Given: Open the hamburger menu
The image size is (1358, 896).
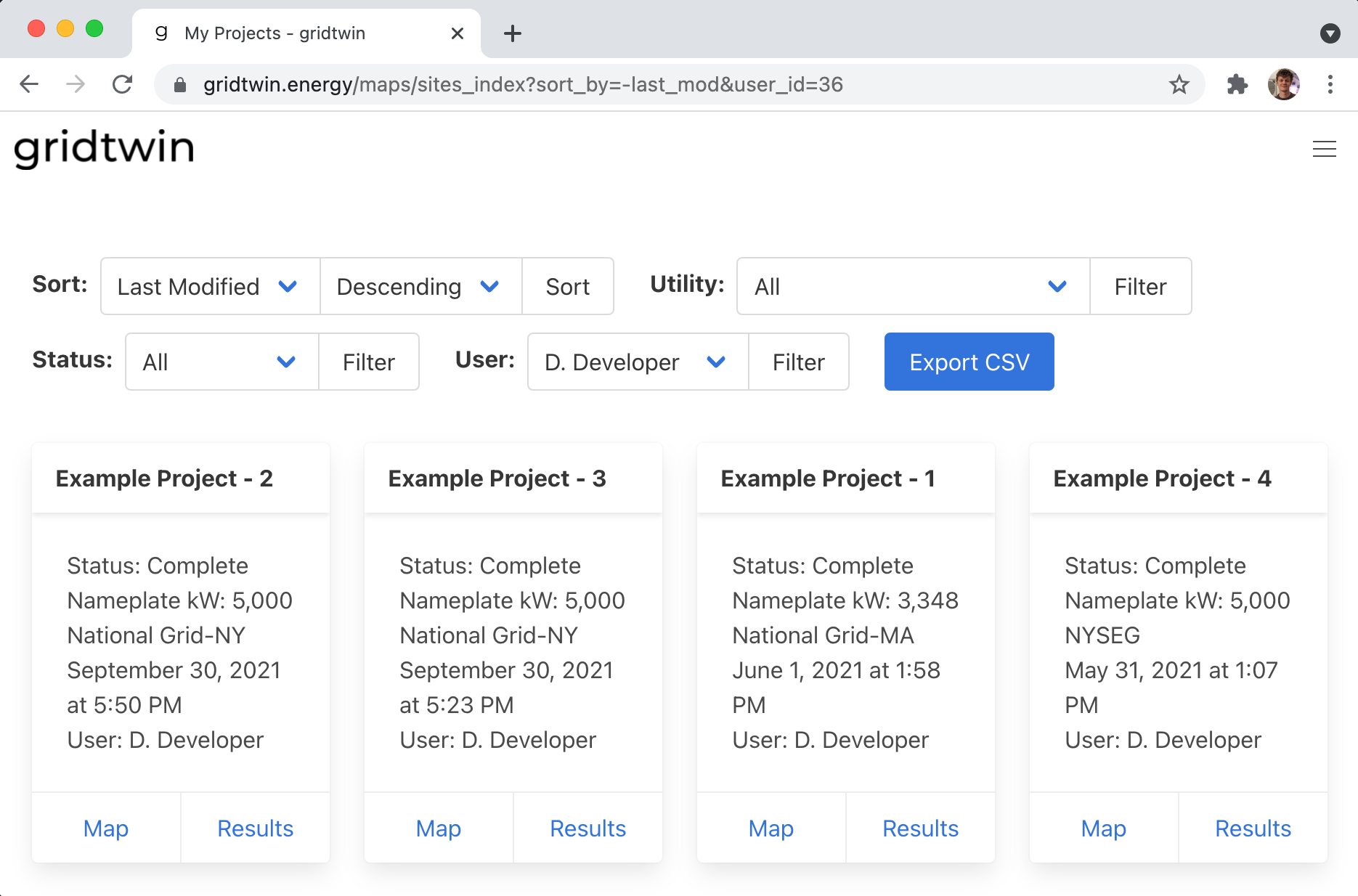Looking at the screenshot, I should [x=1325, y=149].
